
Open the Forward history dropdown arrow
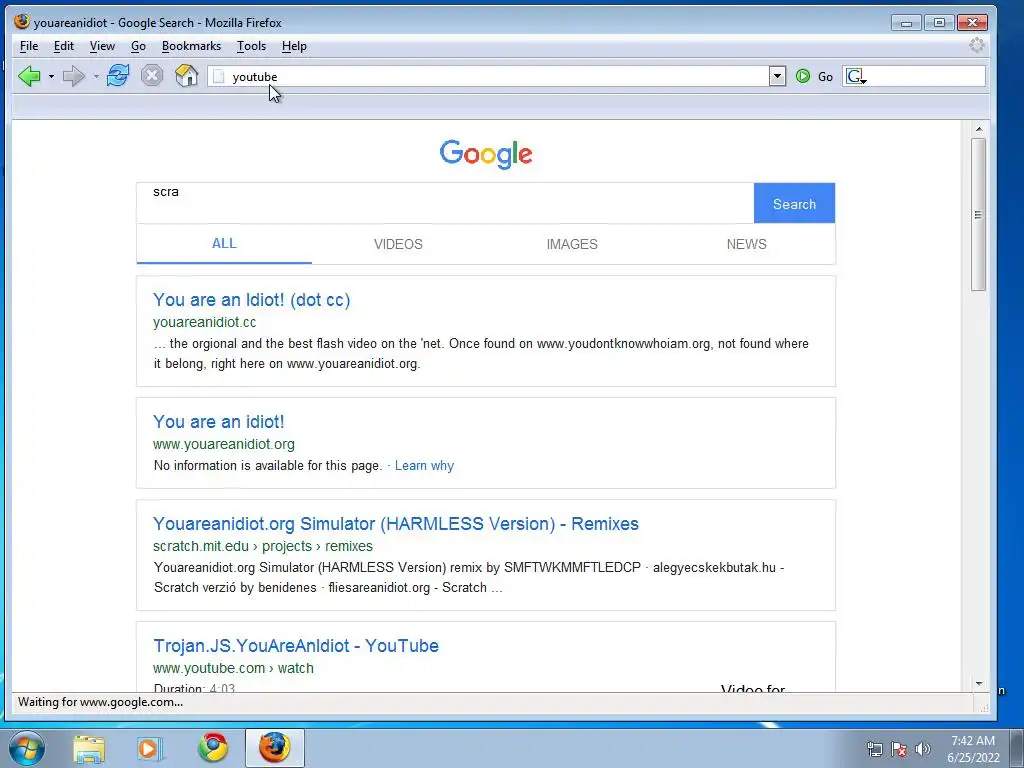[x=96, y=76]
